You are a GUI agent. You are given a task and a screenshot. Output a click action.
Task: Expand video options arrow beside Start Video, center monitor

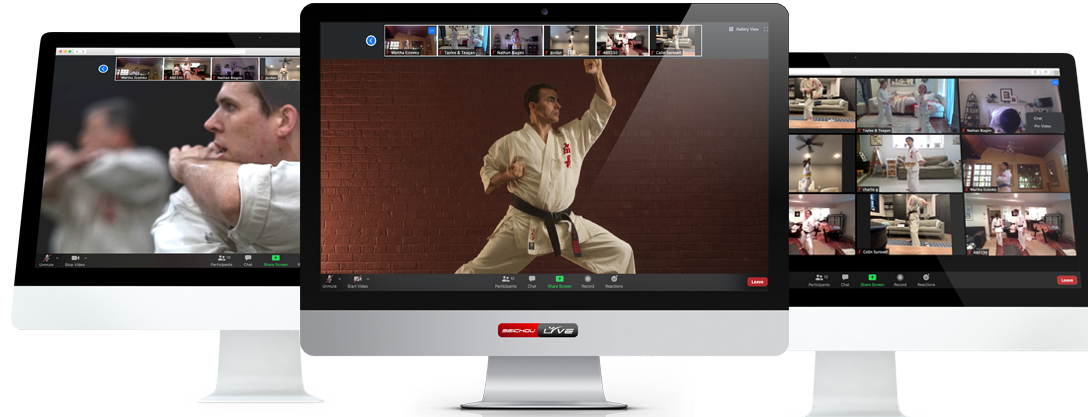point(368,280)
